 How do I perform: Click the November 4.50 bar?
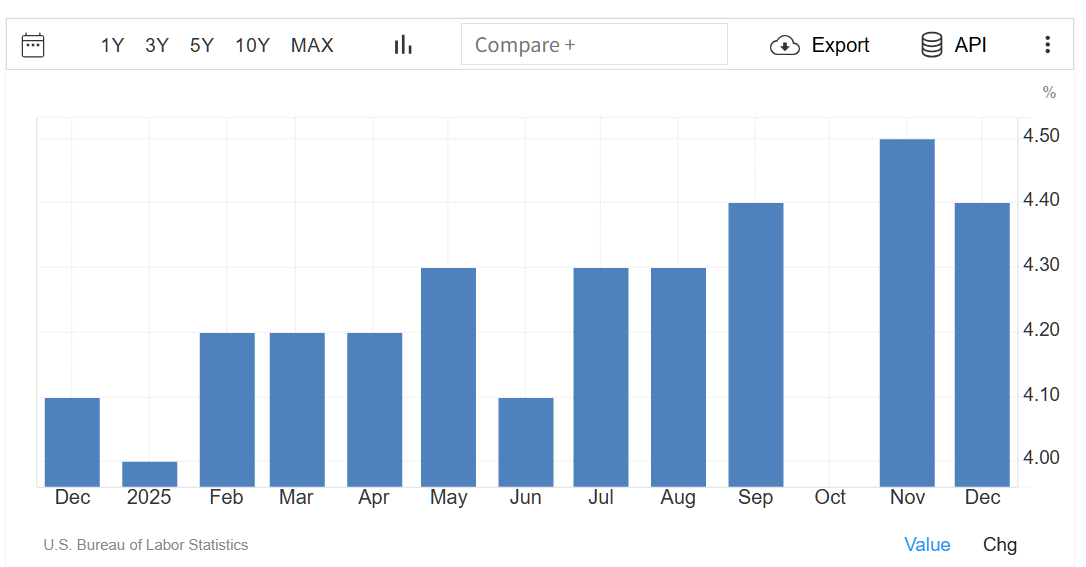907,312
